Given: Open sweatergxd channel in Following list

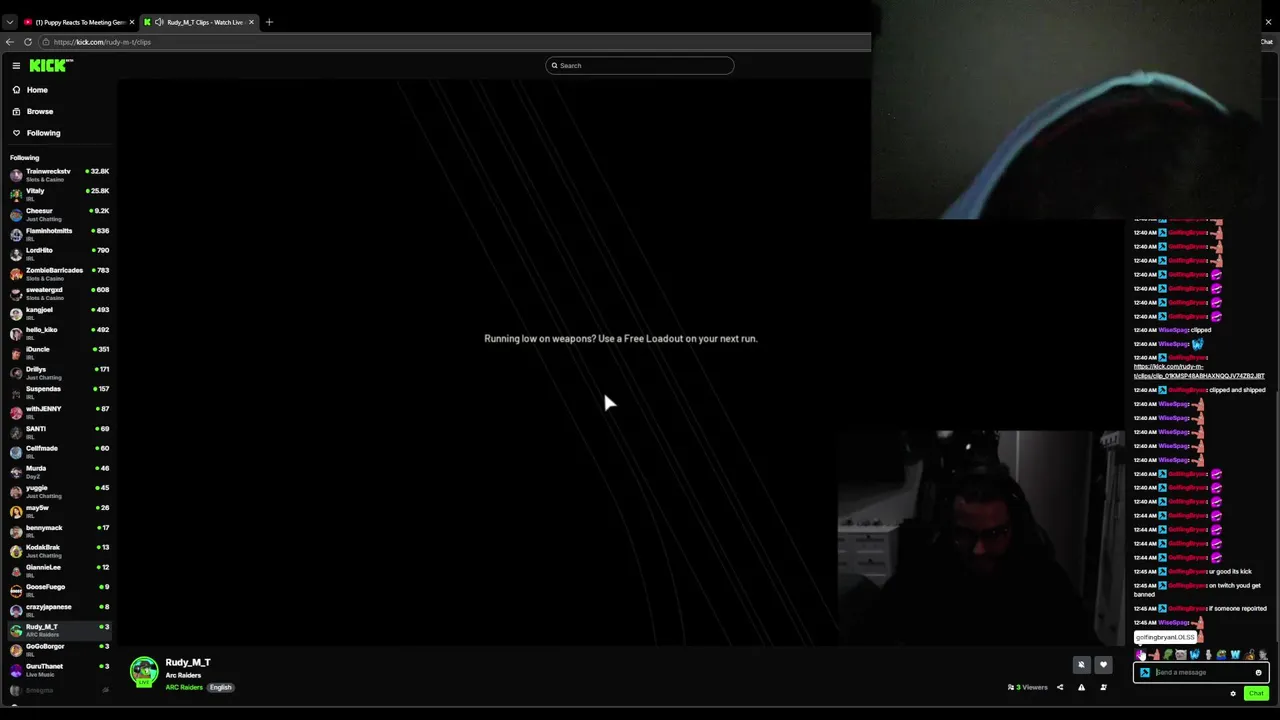Looking at the screenshot, I should click(60, 293).
